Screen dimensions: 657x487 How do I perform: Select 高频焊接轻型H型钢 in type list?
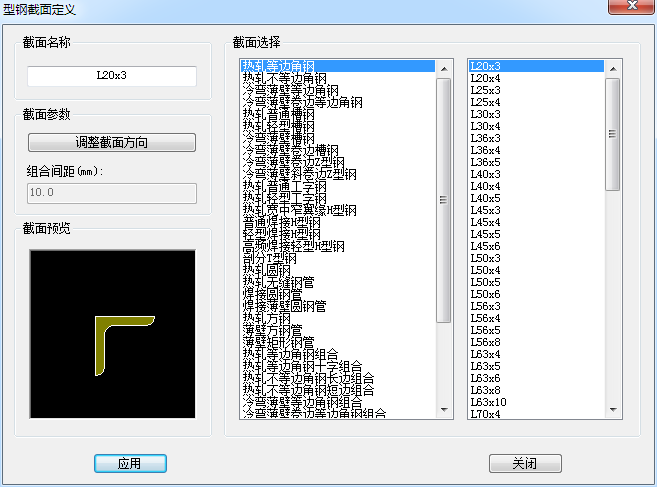point(338,246)
